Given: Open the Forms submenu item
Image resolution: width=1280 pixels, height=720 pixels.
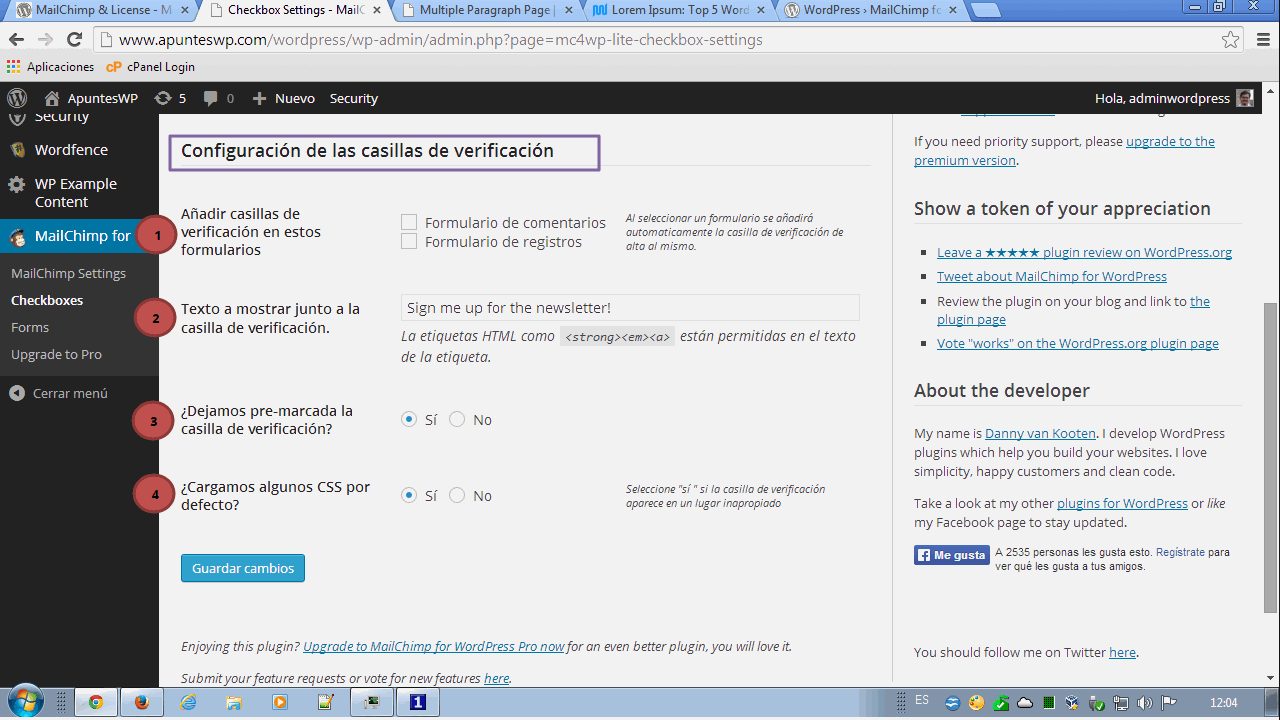Looking at the screenshot, I should pyautogui.click(x=30, y=327).
